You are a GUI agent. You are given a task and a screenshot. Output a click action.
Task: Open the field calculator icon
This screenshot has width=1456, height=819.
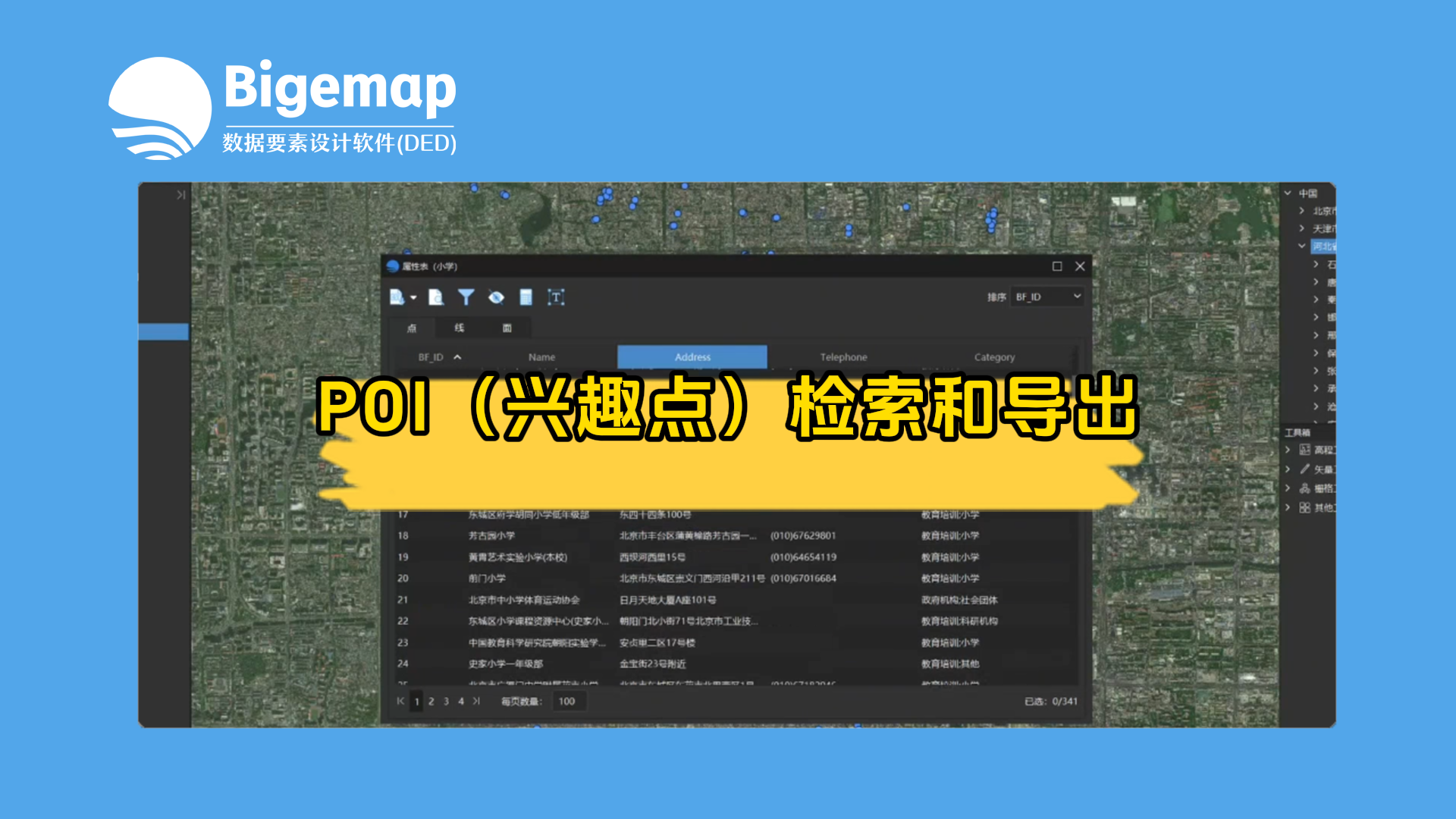coord(526,297)
